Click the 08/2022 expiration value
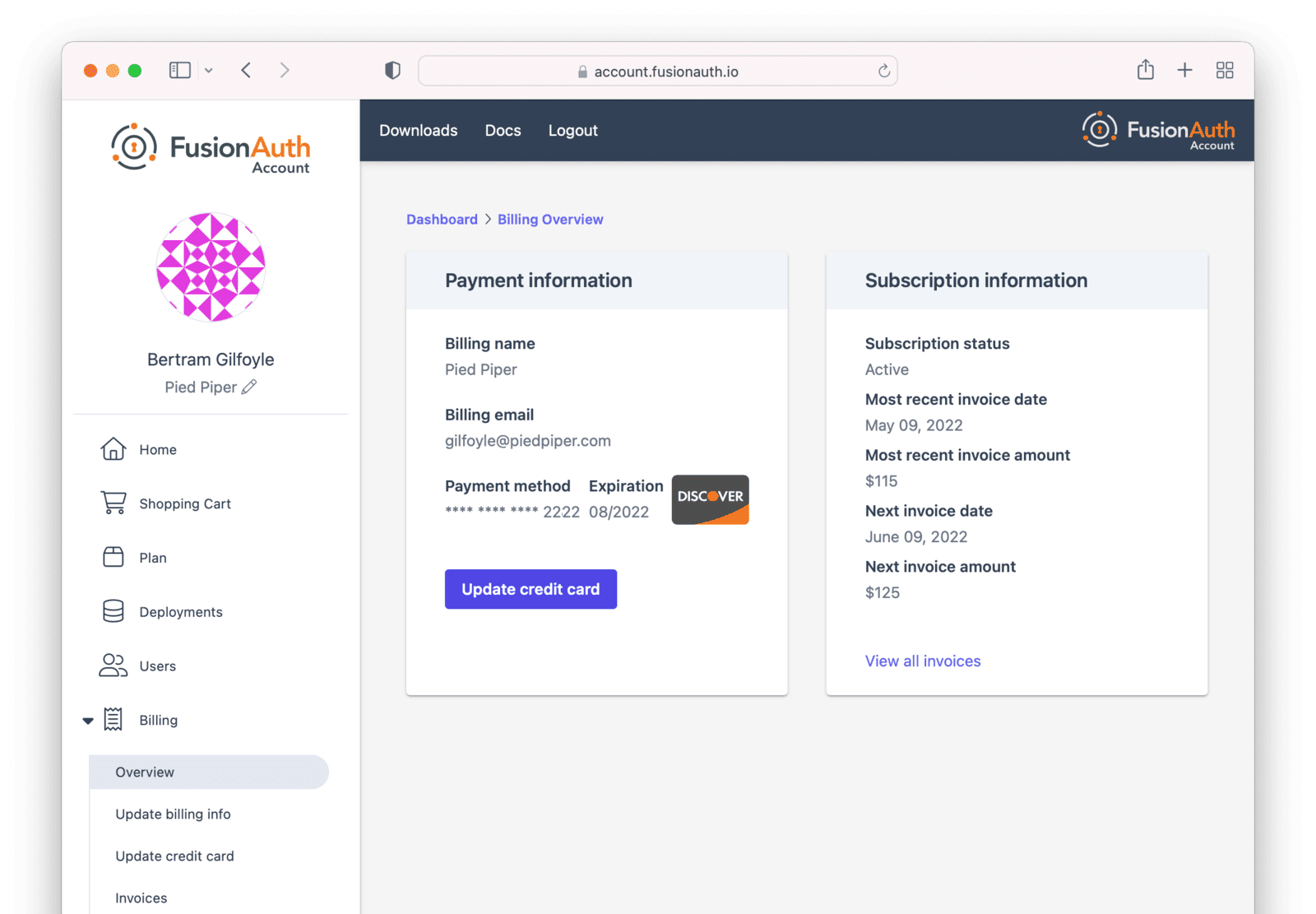The width and height of the screenshot is (1316, 914). pos(619,512)
